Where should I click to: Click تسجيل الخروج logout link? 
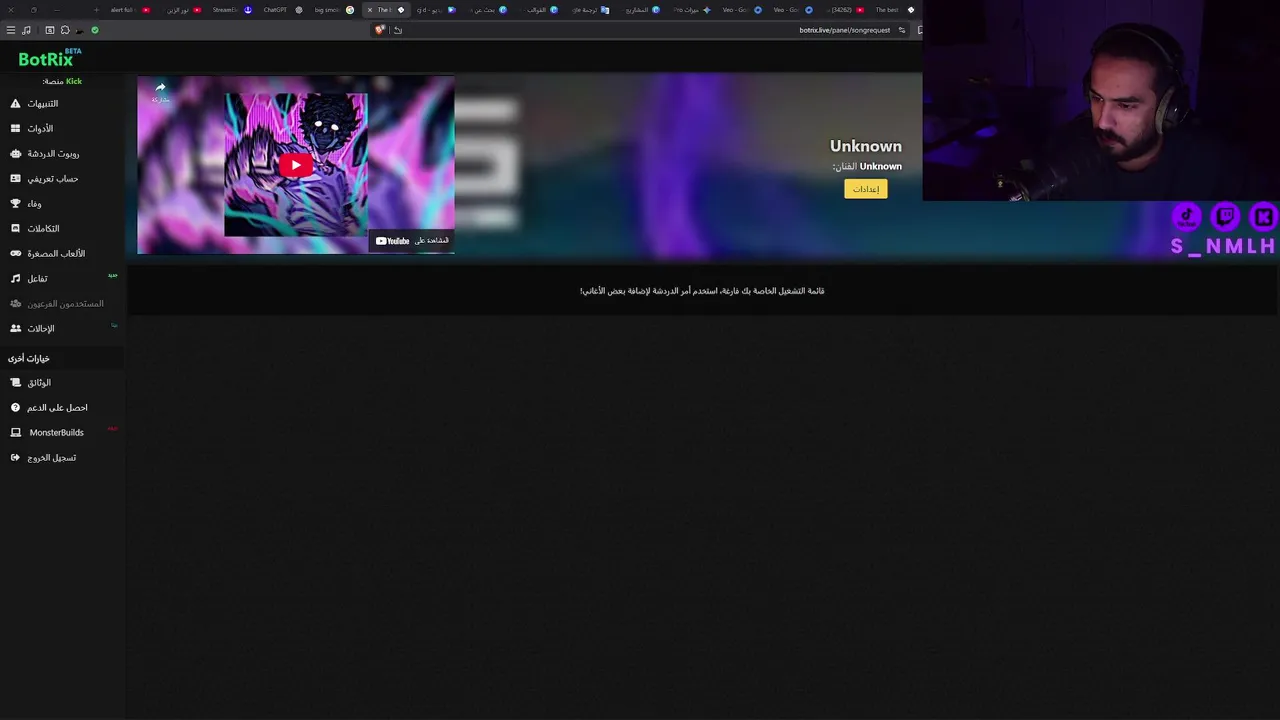click(x=51, y=458)
